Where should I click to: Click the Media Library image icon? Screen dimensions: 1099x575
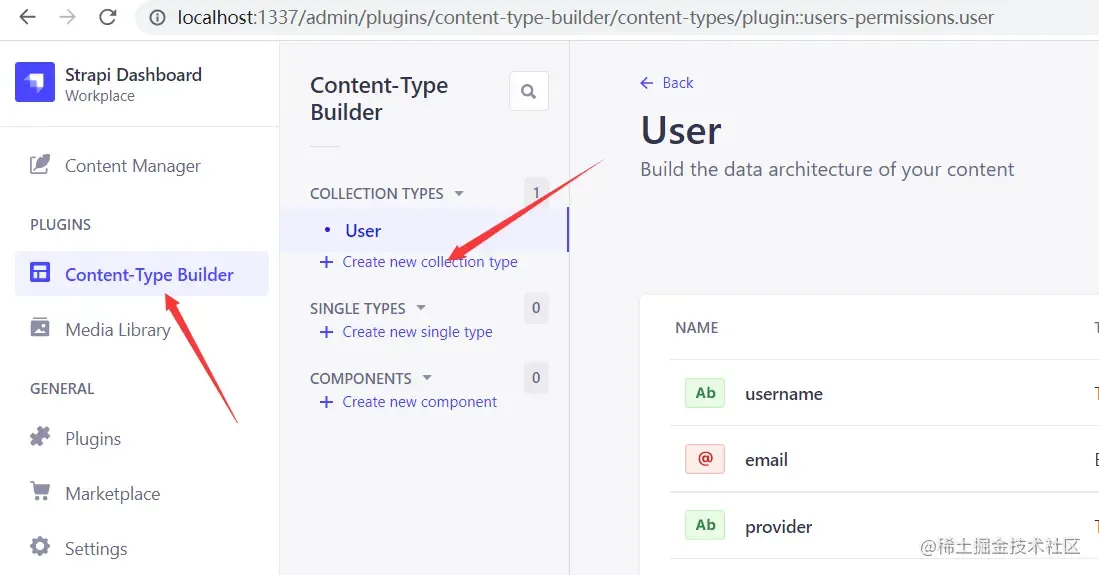point(40,327)
